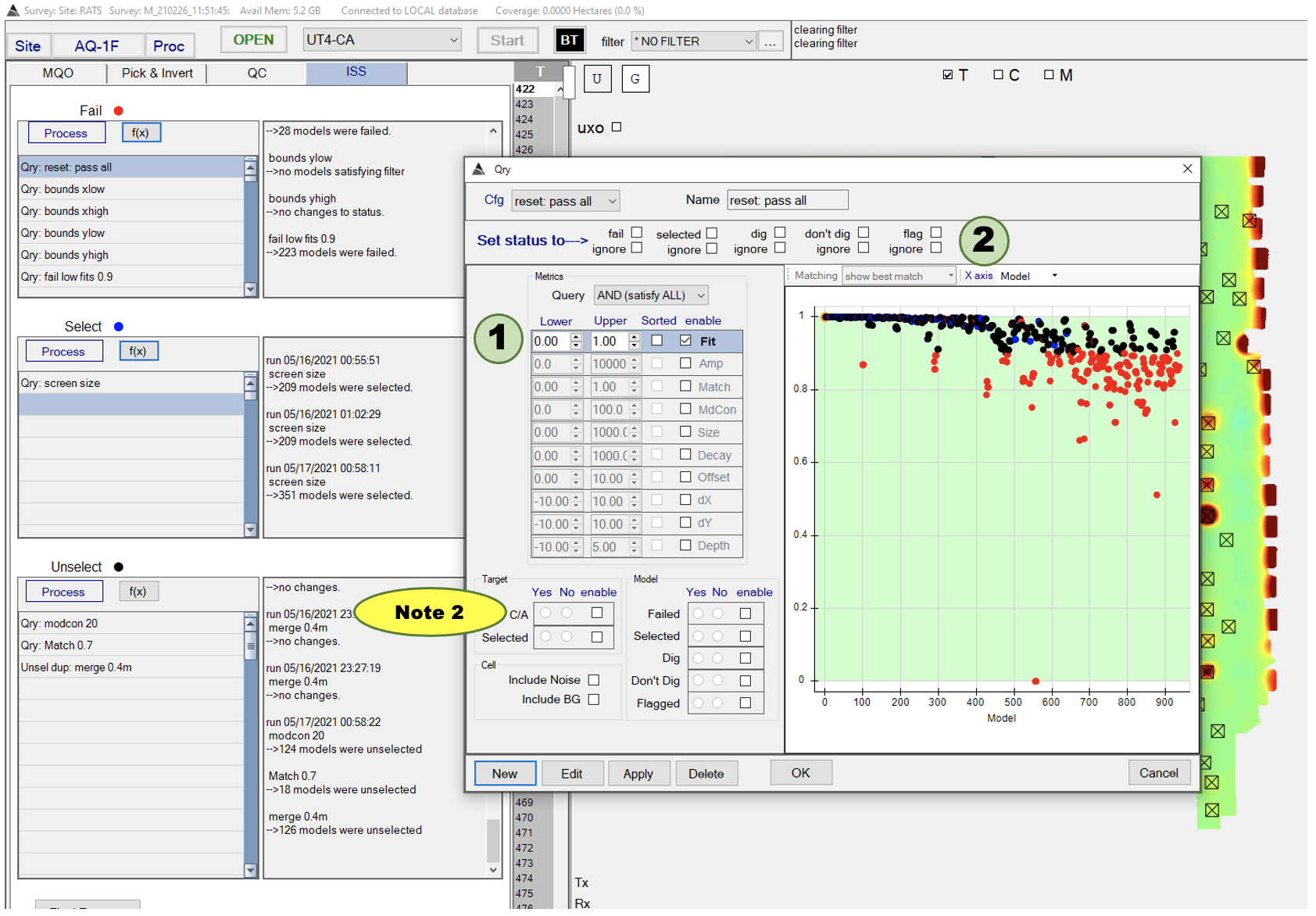The image size is (1316, 916).
Task: Increase Fit upper bound with stepper
Action: tap(635, 338)
